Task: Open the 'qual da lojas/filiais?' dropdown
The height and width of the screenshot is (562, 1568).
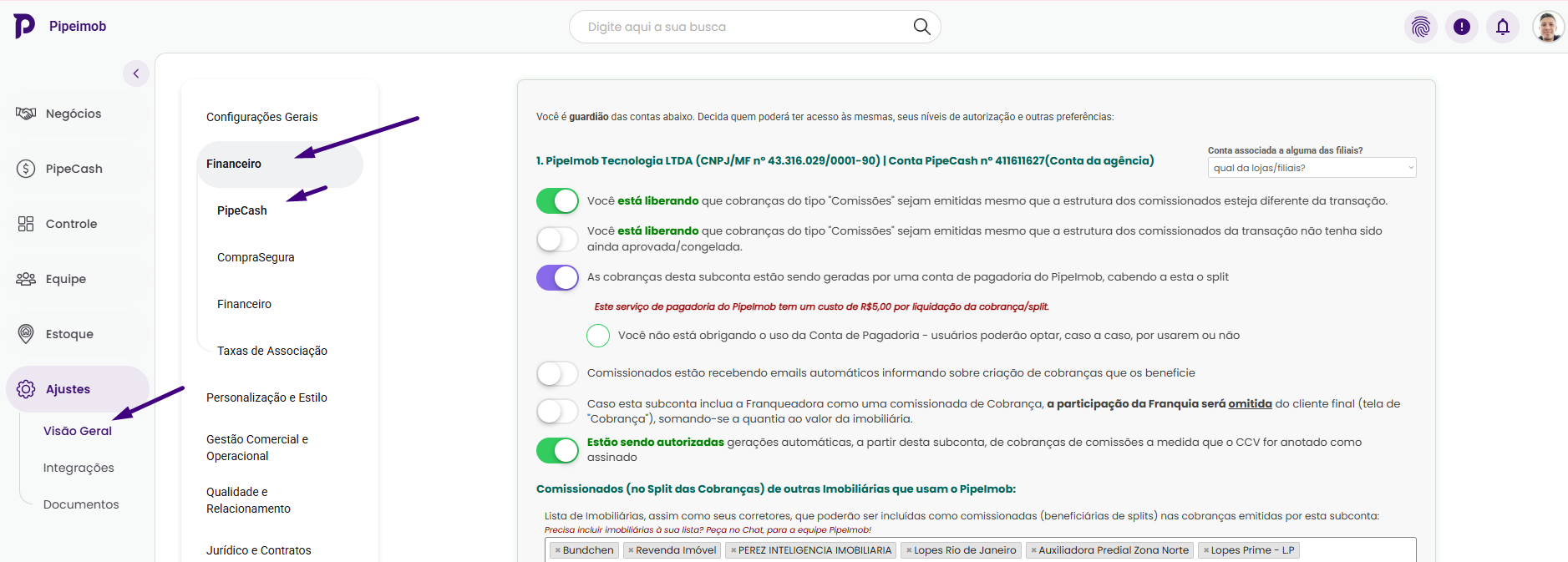Action: (1311, 168)
